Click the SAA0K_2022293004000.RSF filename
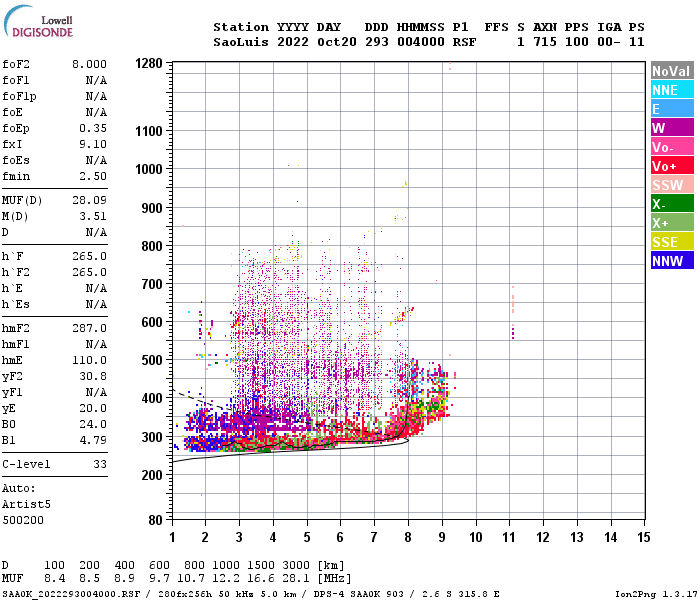This screenshot has width=700, height=600. pyautogui.click(x=71, y=594)
